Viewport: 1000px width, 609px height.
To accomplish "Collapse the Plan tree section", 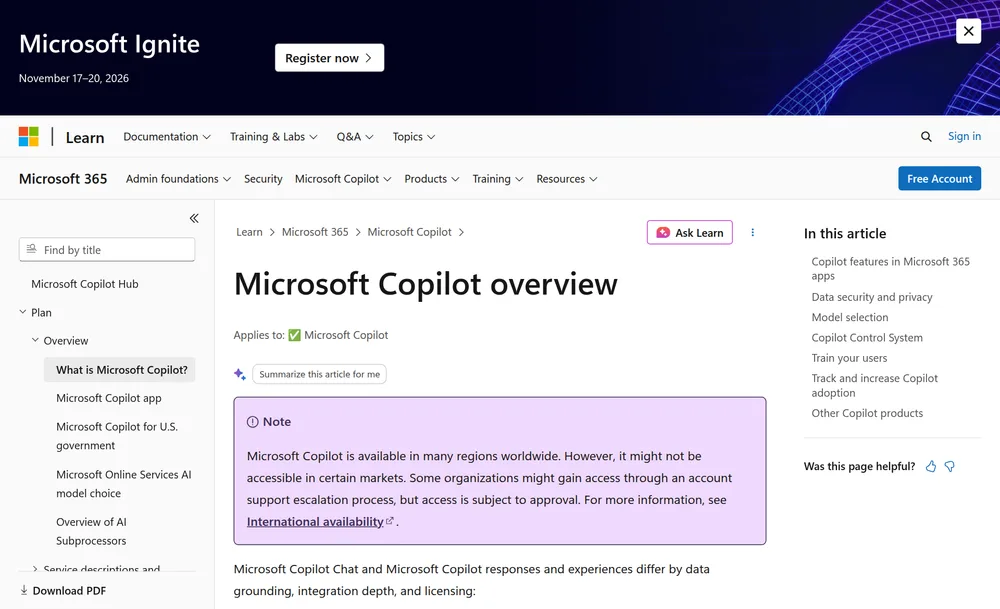I will pyautogui.click(x=23, y=312).
